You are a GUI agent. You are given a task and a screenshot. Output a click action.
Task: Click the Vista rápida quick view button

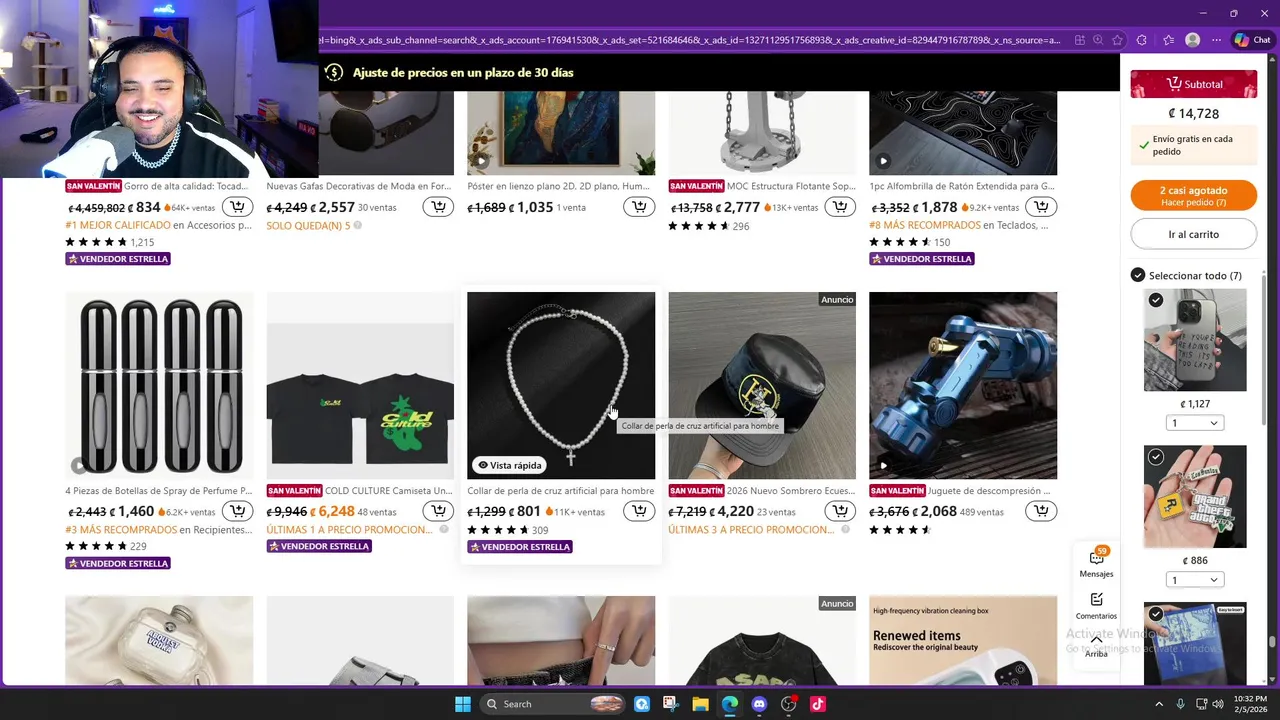[510, 465]
